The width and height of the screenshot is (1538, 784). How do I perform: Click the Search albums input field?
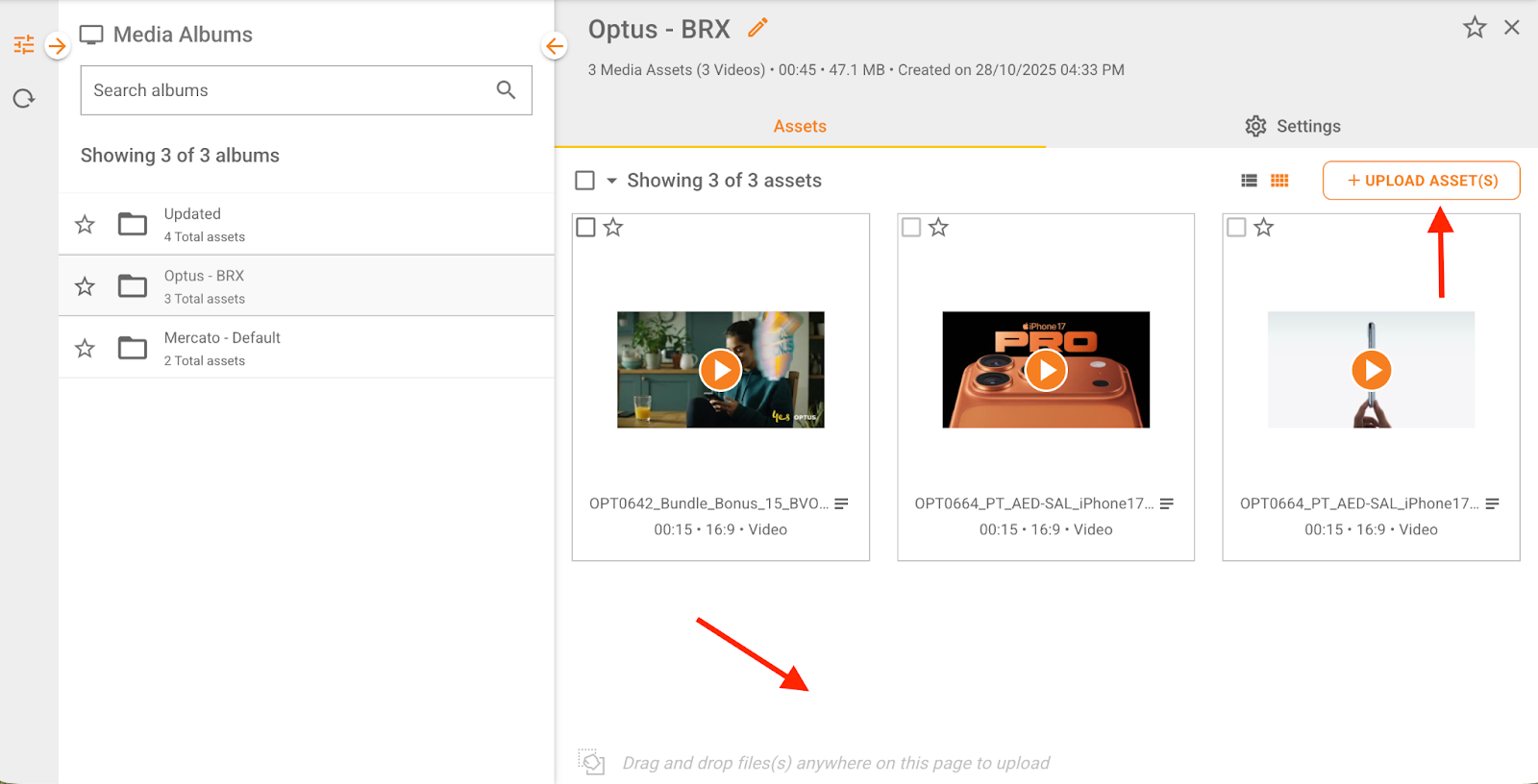pos(307,90)
